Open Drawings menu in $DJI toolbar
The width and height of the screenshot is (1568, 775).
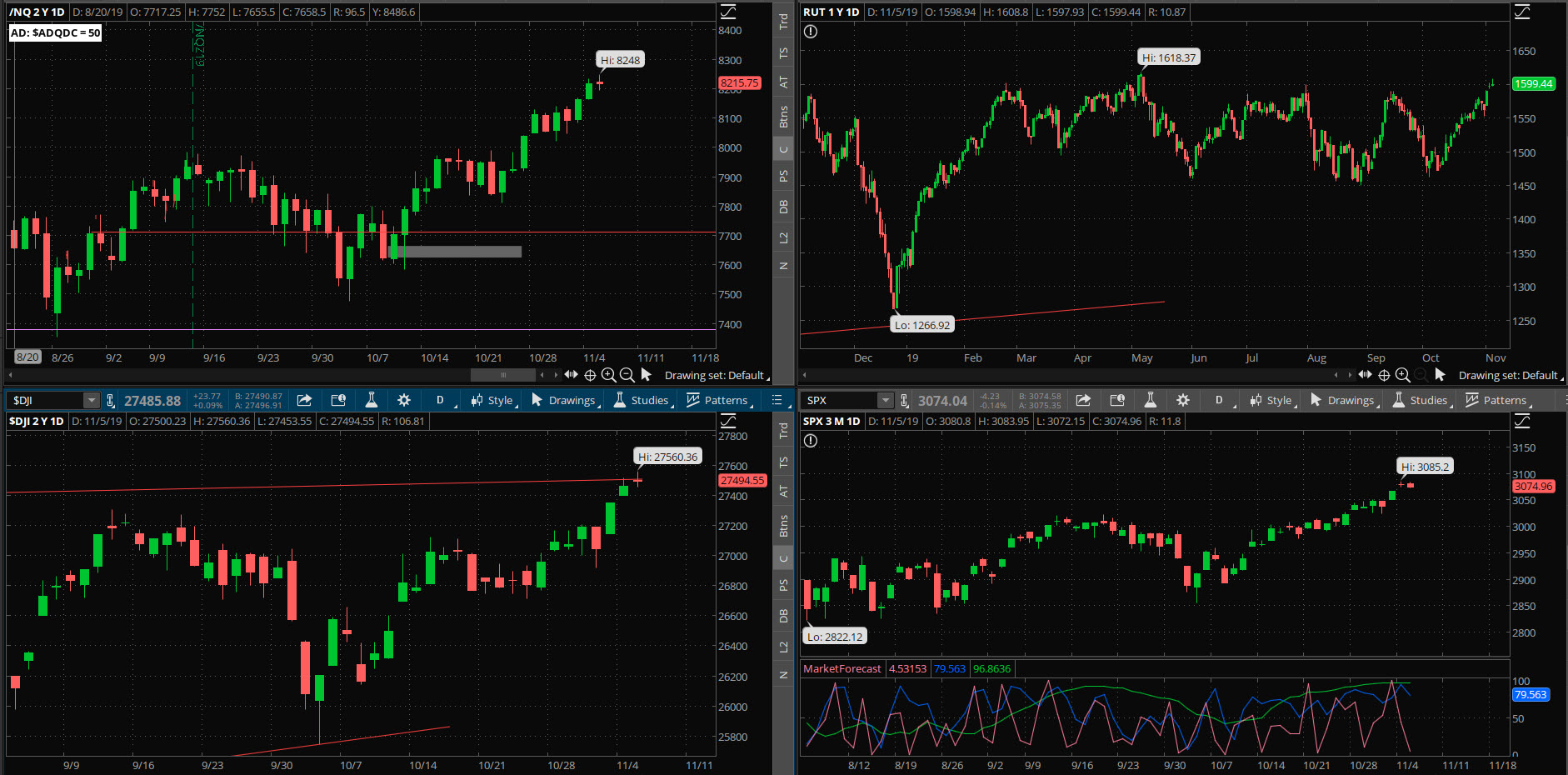(566, 400)
